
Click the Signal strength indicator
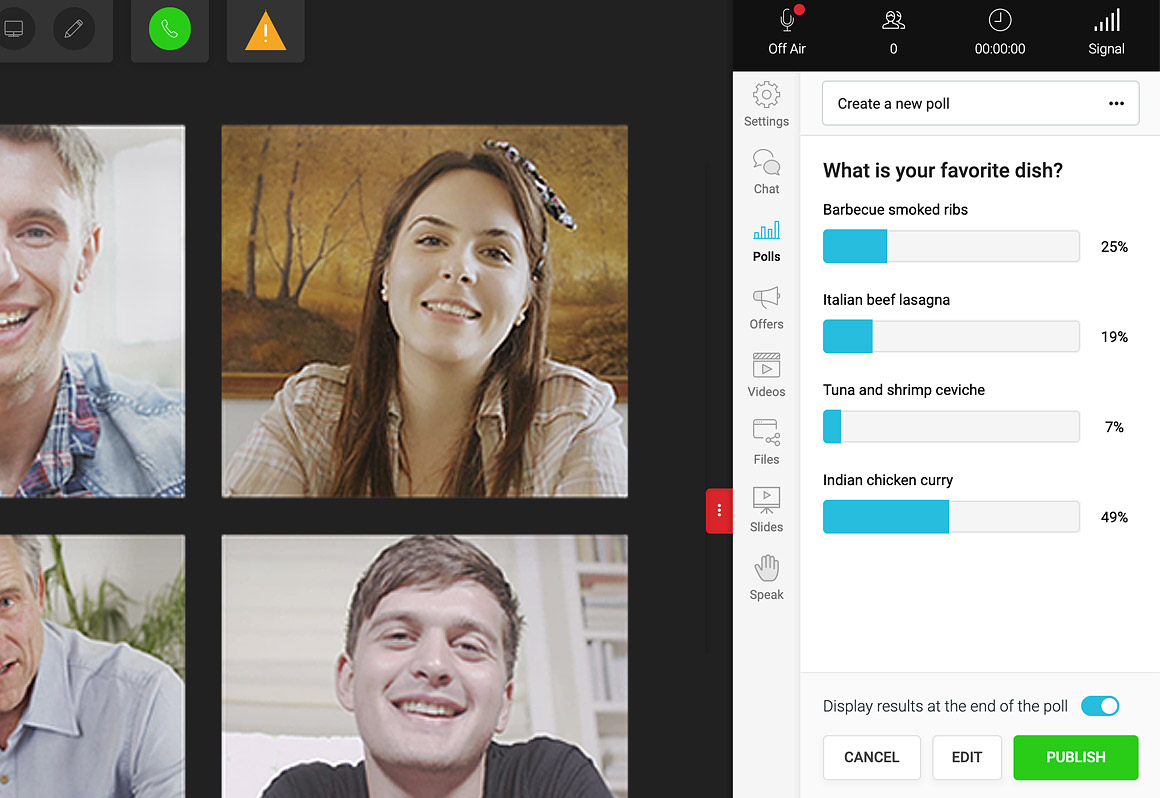1106,30
